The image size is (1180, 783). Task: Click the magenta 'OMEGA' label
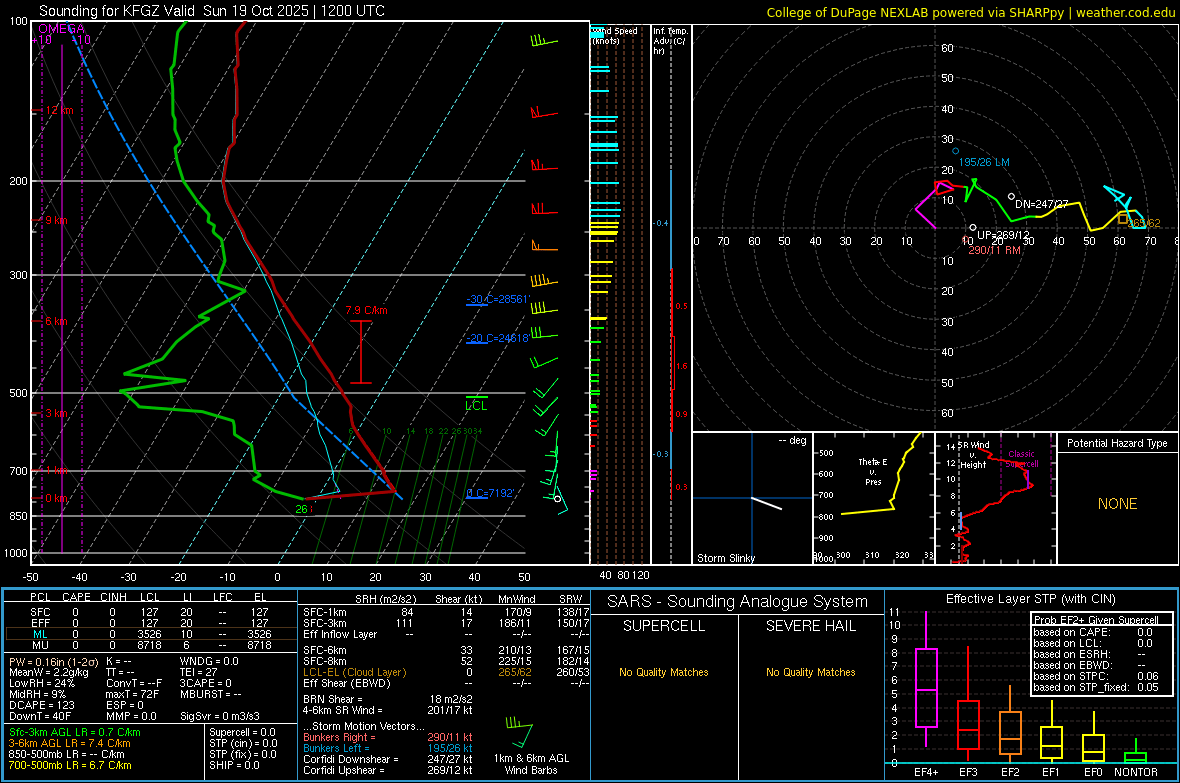click(61, 29)
